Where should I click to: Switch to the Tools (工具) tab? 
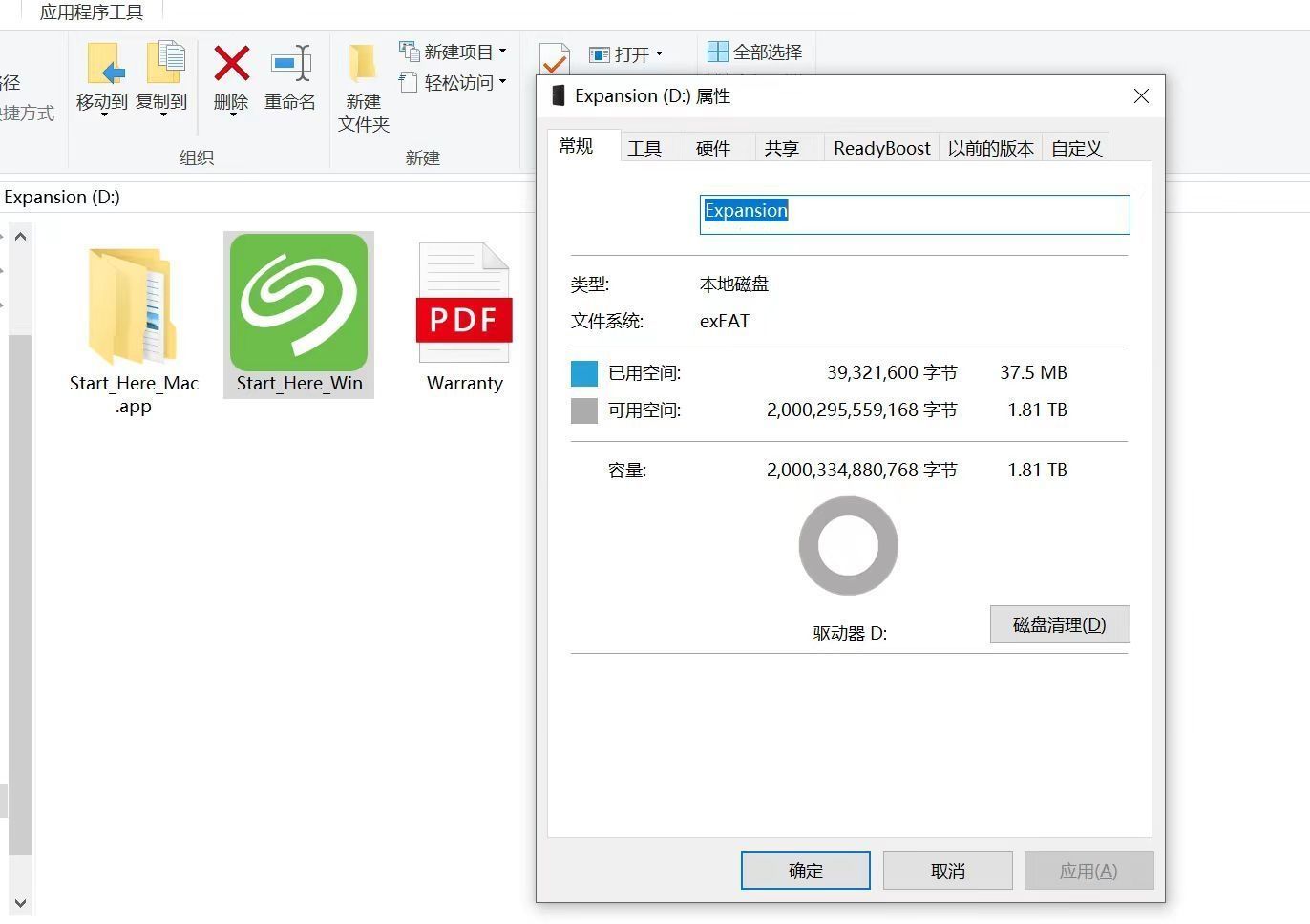click(644, 148)
